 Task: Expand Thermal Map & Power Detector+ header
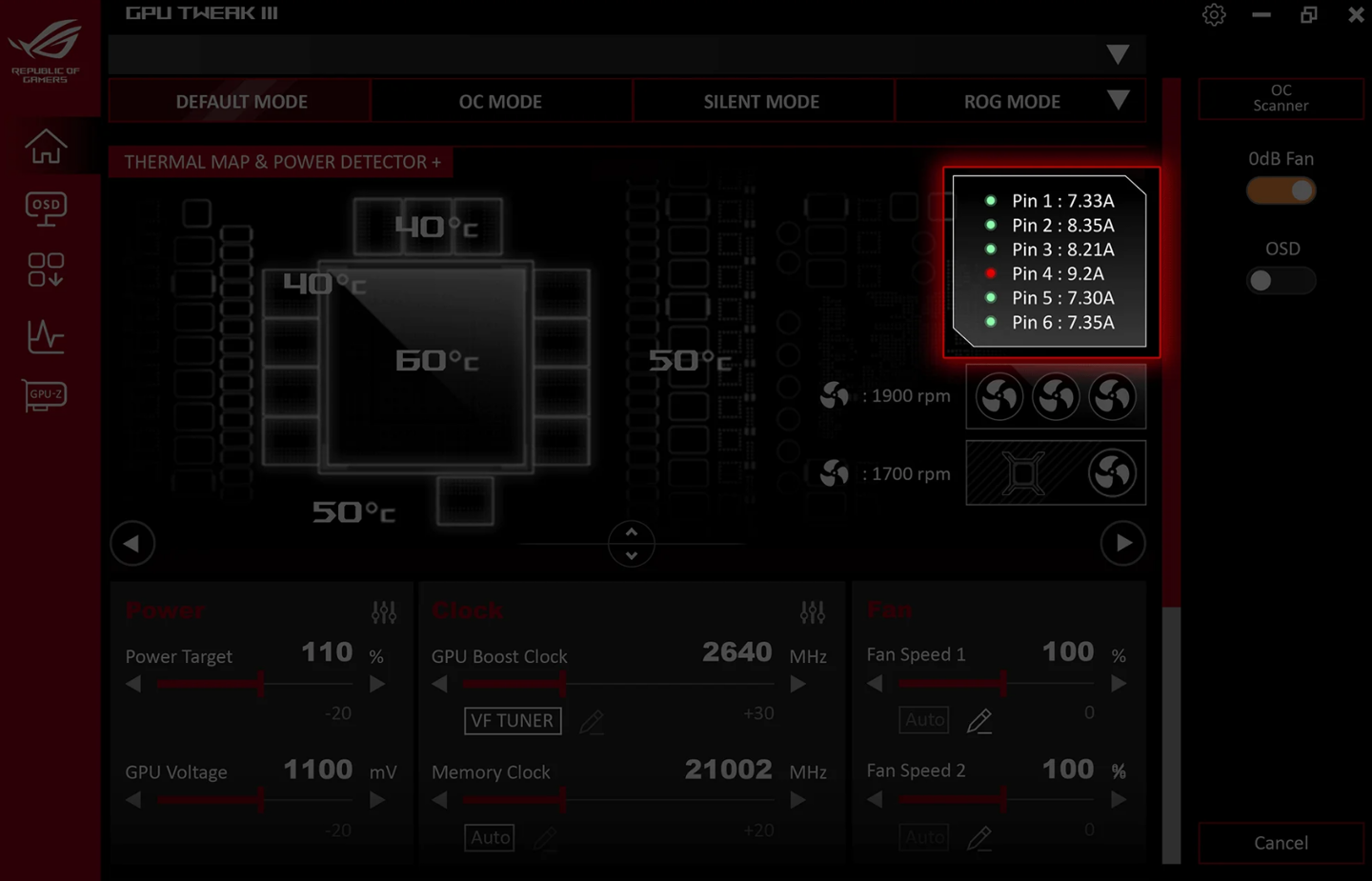click(282, 162)
